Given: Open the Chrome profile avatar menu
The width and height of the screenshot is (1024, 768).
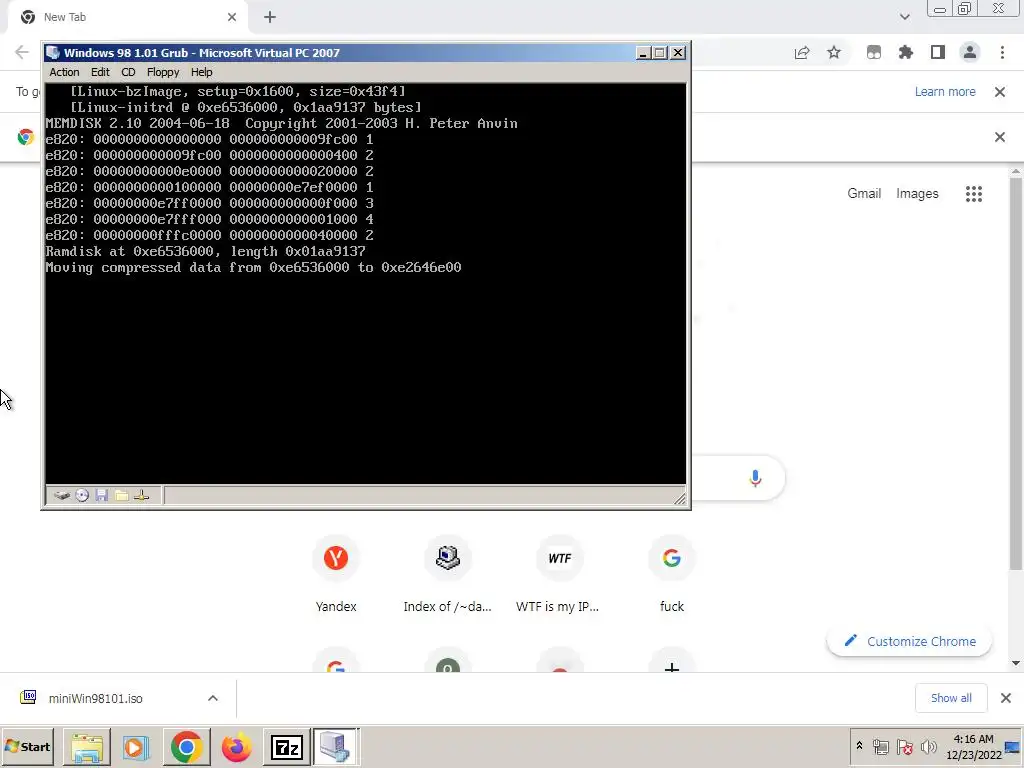Looking at the screenshot, I should (x=970, y=52).
